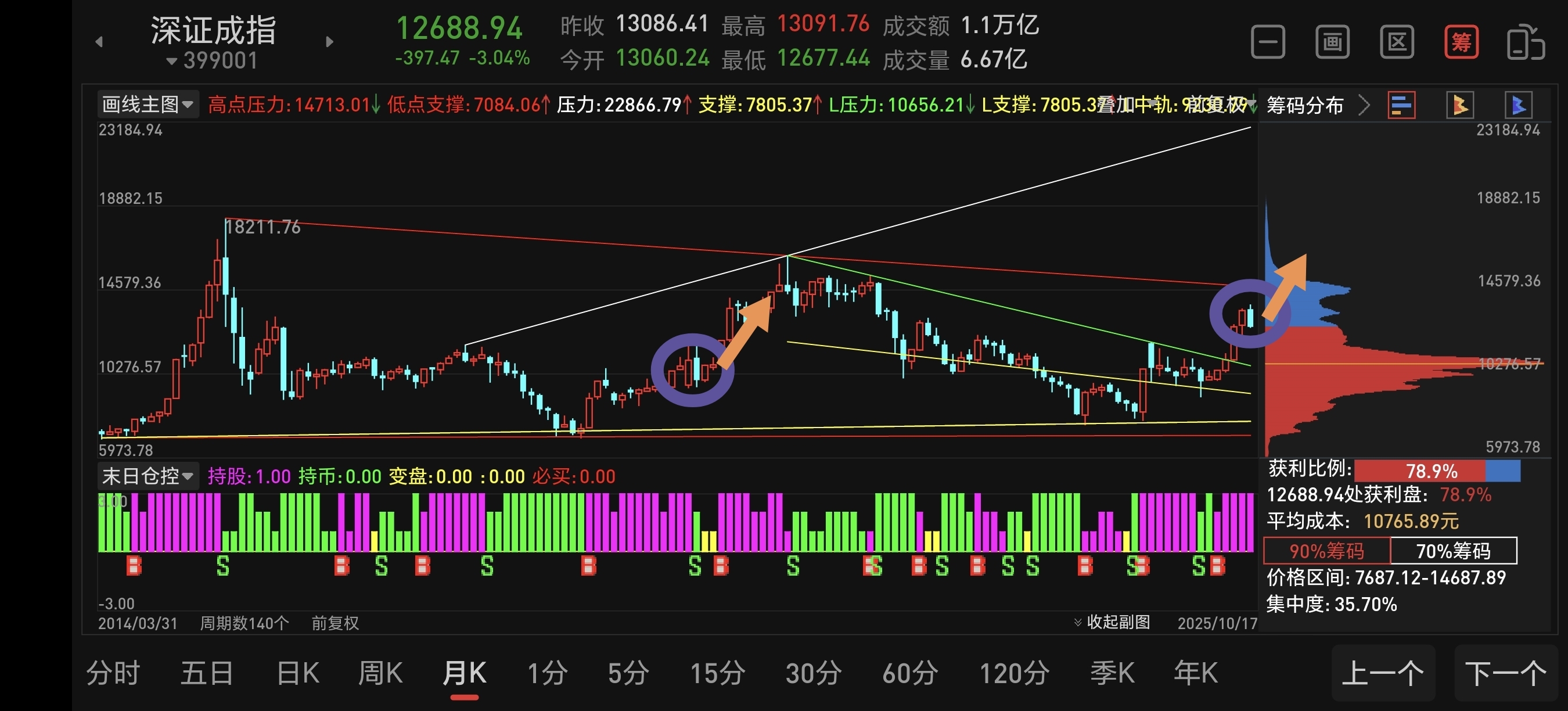The width and height of the screenshot is (1568, 711).
Task: Select the blue flame chip view icon
Action: coord(1517,105)
